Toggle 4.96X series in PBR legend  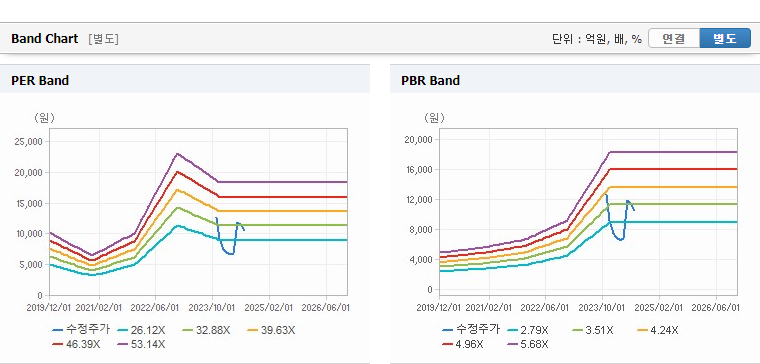(463, 344)
